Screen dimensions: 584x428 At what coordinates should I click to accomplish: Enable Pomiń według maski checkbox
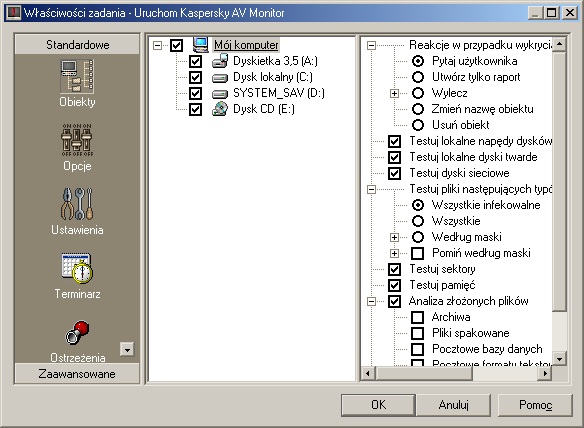(418, 253)
